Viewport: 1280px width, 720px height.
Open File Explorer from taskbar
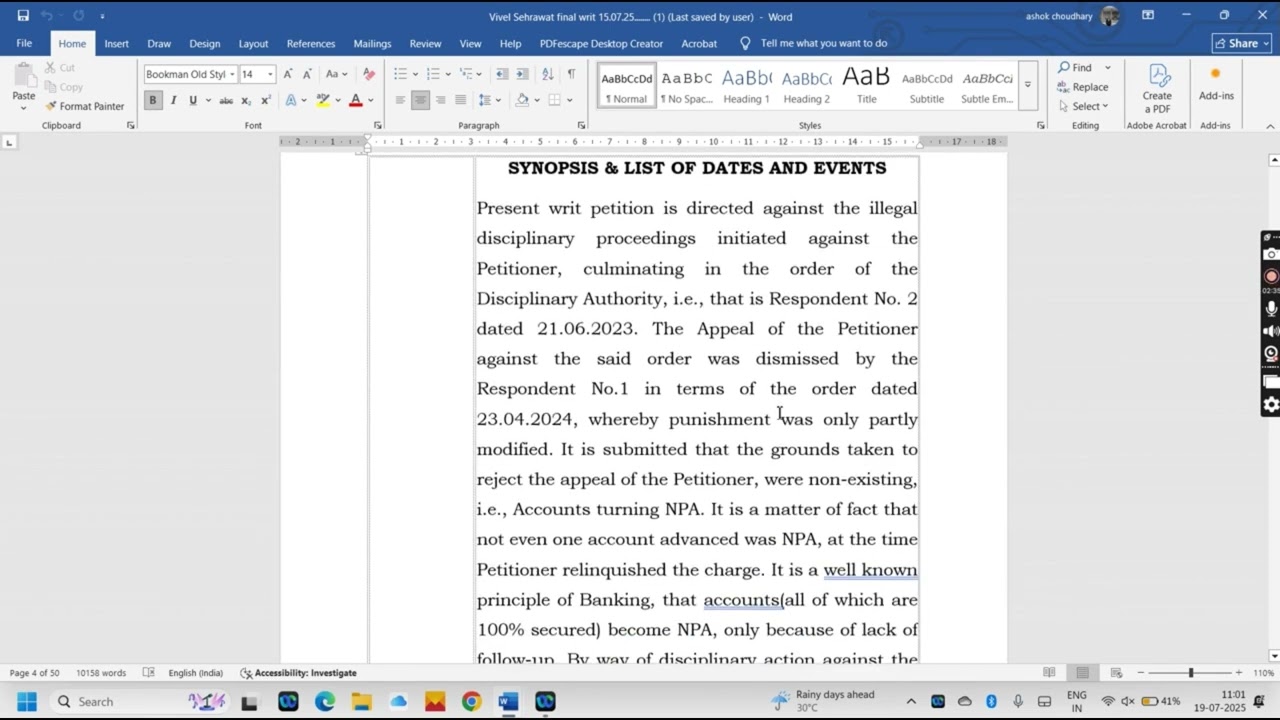(361, 702)
